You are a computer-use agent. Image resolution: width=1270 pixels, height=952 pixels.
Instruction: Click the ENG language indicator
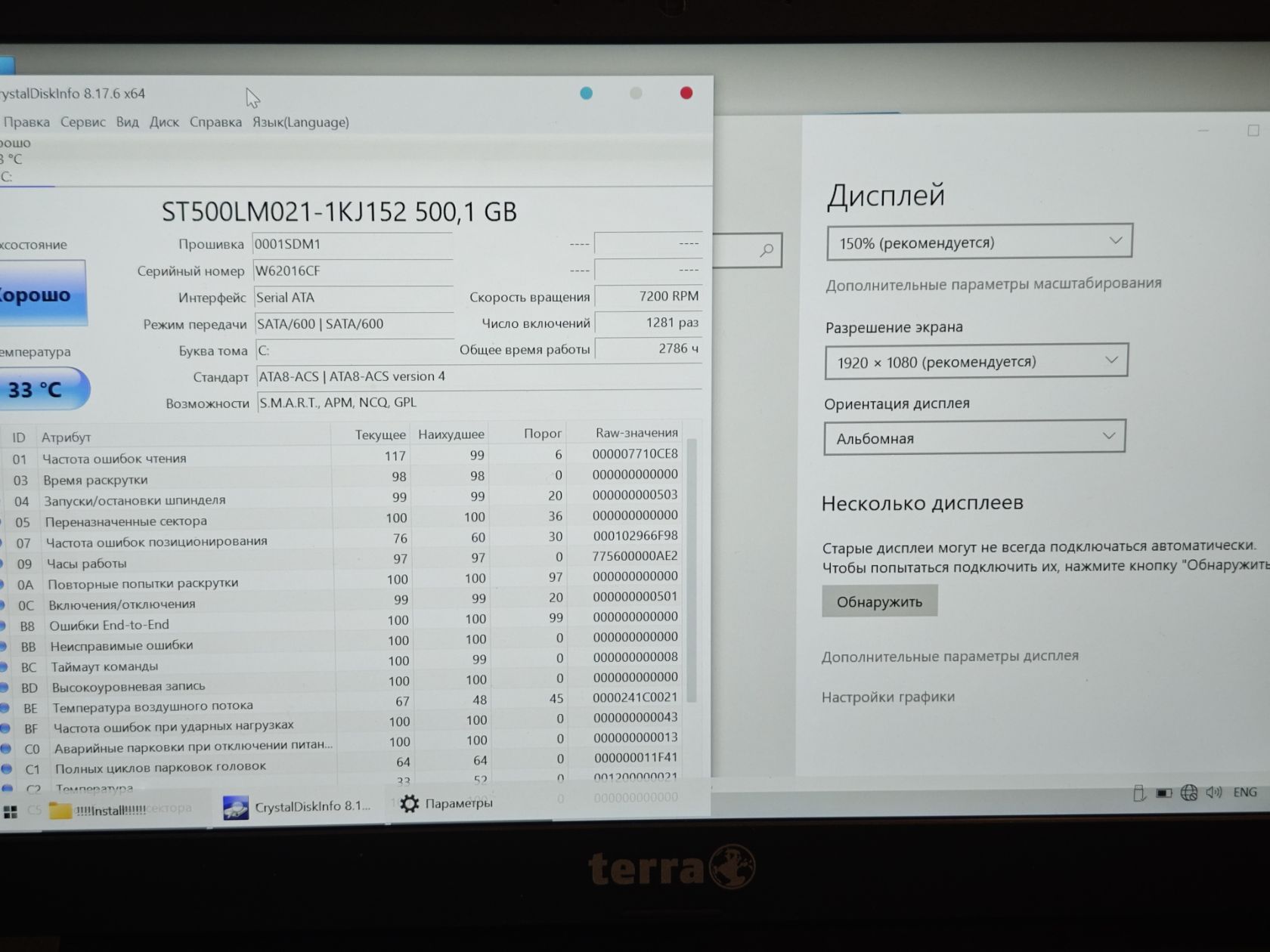click(1245, 792)
